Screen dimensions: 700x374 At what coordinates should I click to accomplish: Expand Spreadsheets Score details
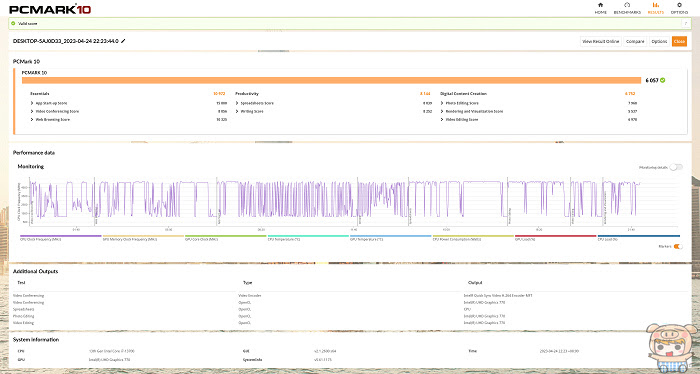tap(237, 103)
